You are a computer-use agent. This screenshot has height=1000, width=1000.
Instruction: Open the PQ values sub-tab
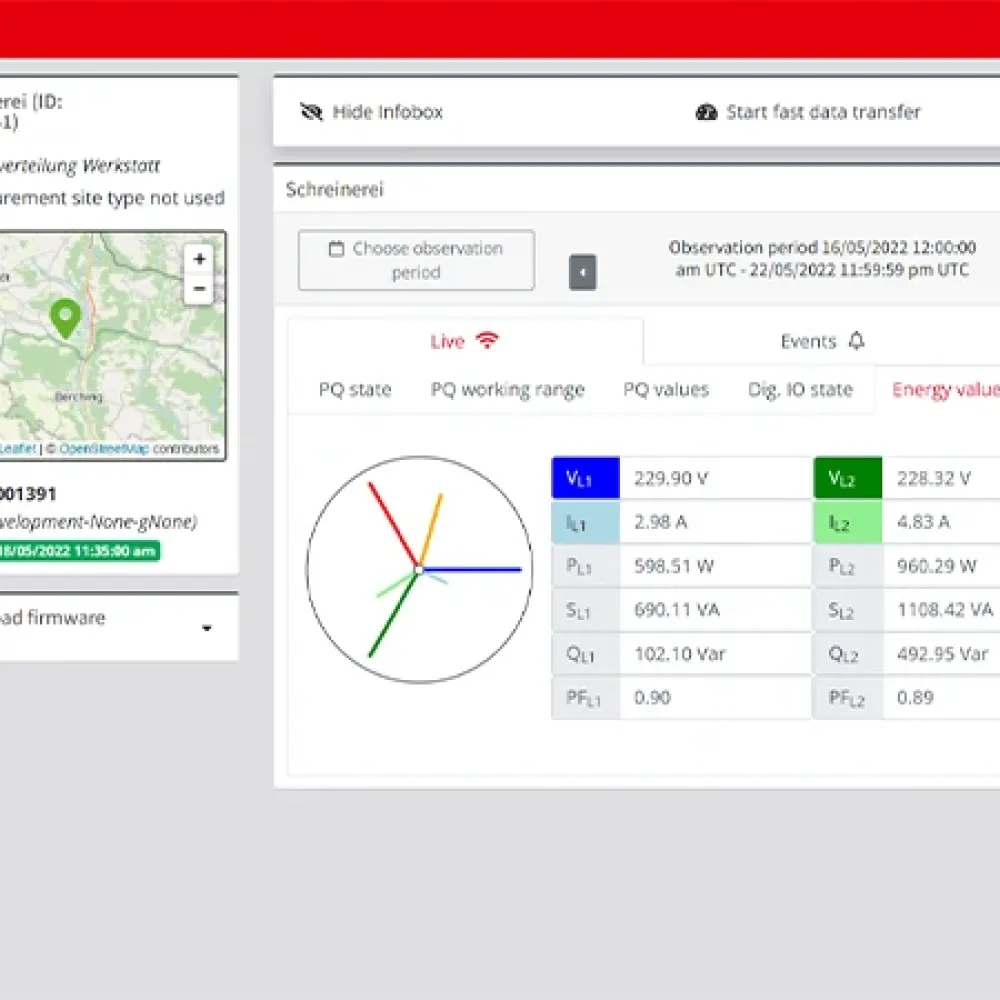pos(666,390)
